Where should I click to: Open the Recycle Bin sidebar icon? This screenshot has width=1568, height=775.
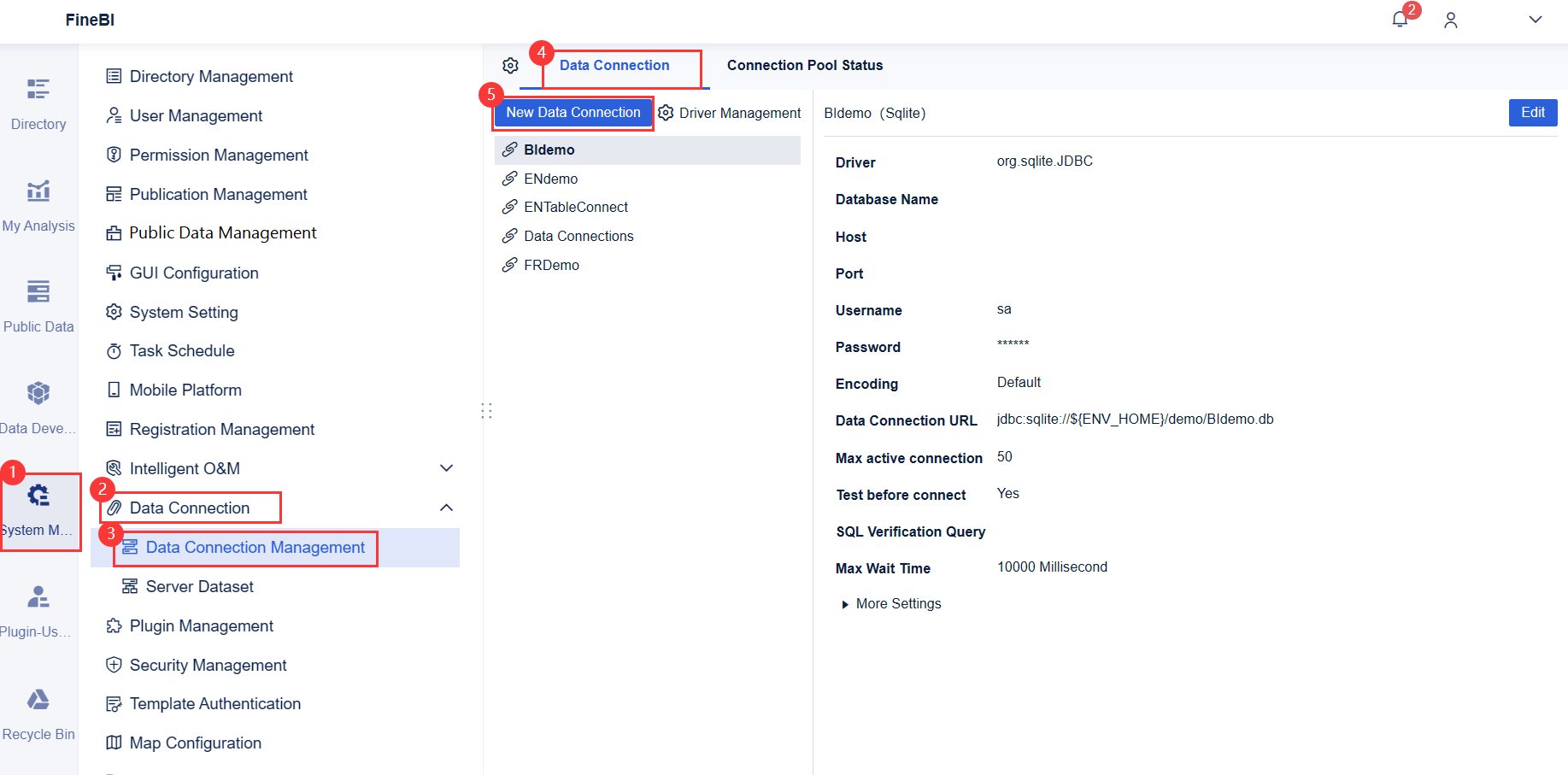pyautogui.click(x=38, y=712)
